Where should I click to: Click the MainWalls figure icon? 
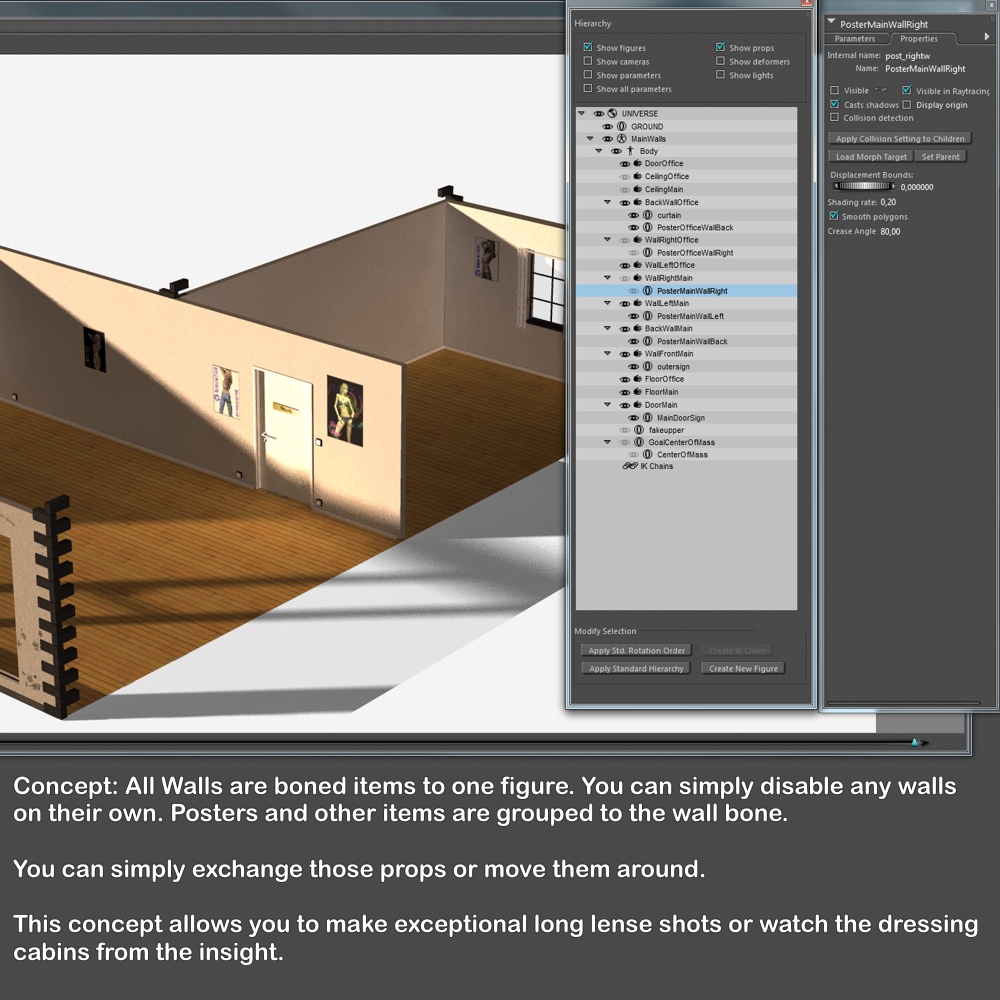tap(621, 138)
